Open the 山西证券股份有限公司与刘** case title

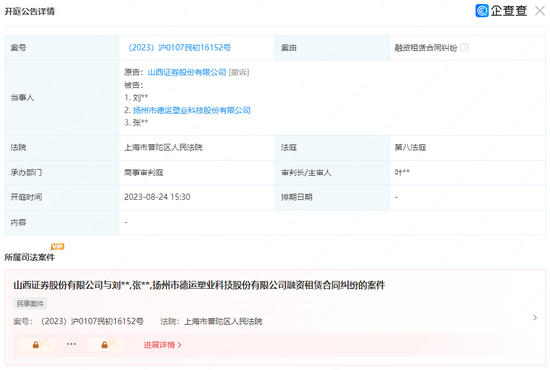pos(199,285)
